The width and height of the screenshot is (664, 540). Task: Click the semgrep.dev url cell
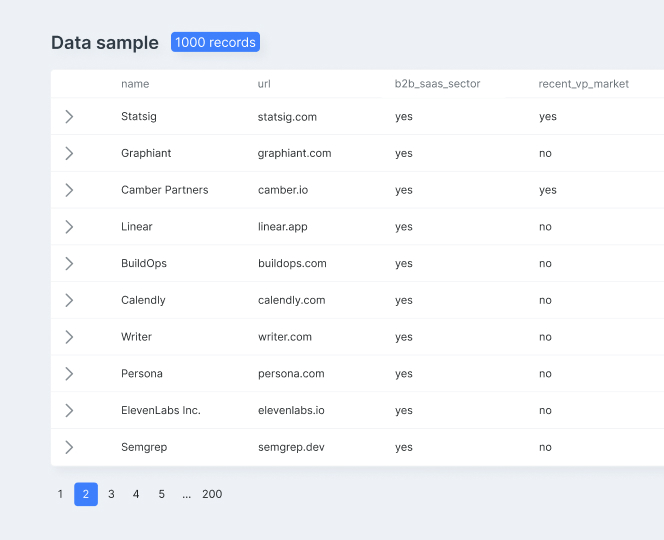(x=291, y=447)
